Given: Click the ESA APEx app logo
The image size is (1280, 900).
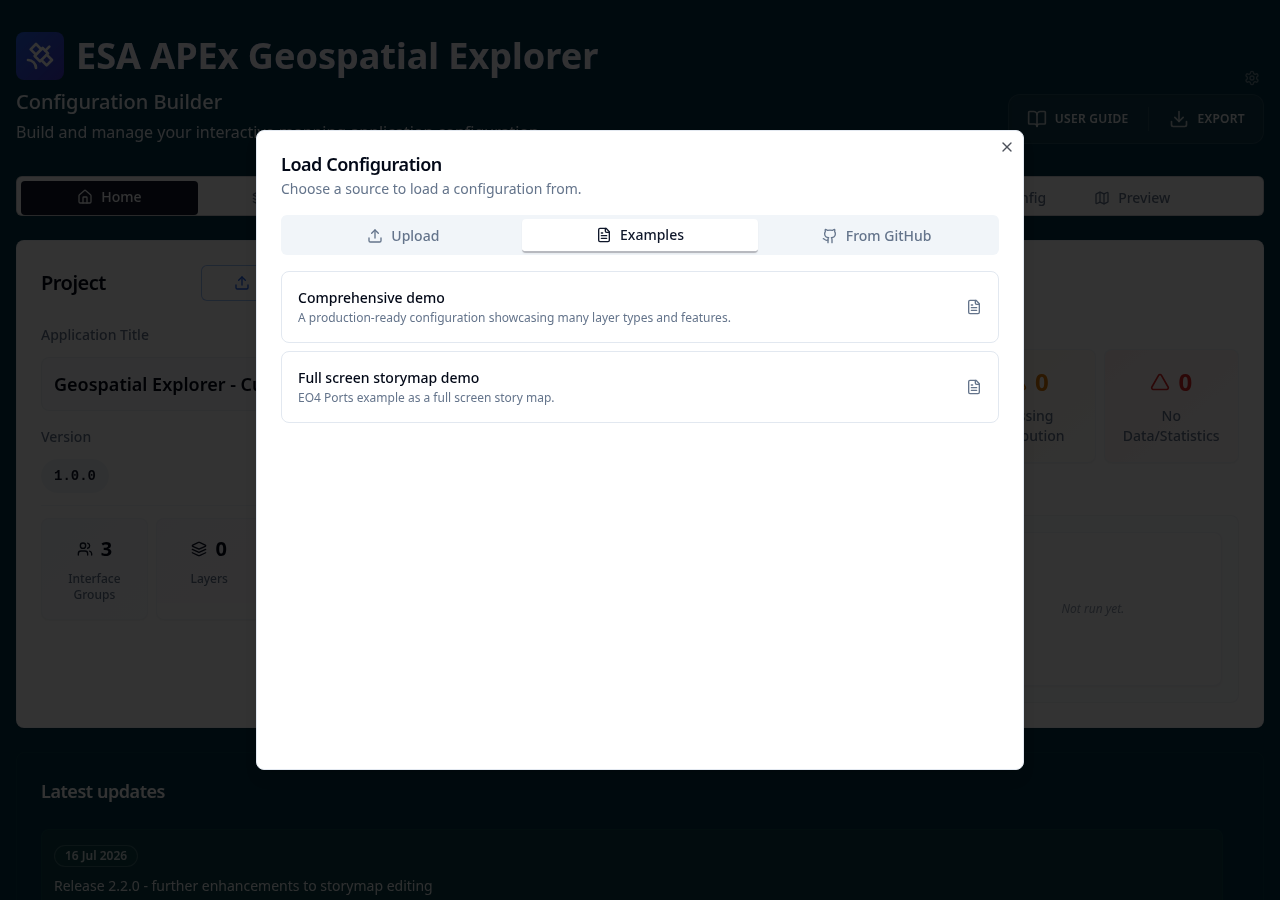Looking at the screenshot, I should 40,56.
